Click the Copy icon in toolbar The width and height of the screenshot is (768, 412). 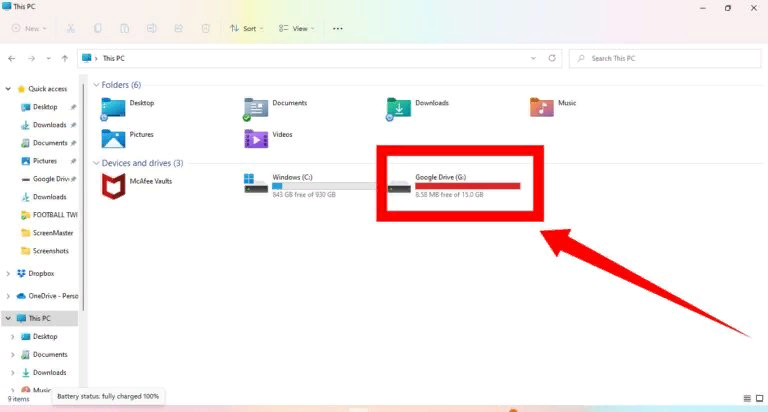point(97,28)
